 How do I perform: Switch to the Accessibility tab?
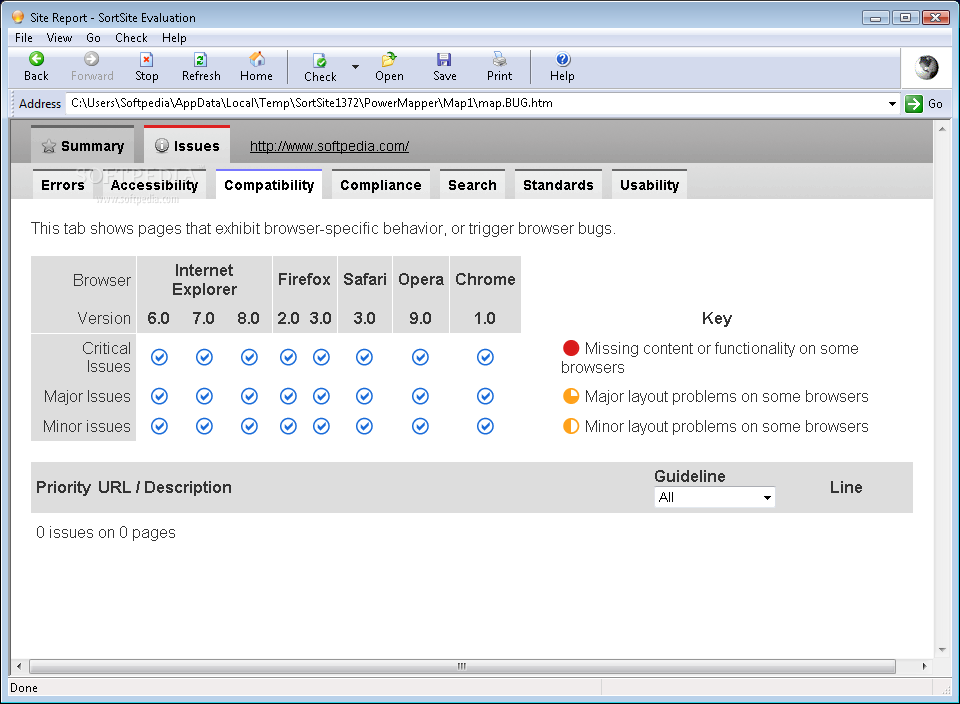[x=154, y=185]
